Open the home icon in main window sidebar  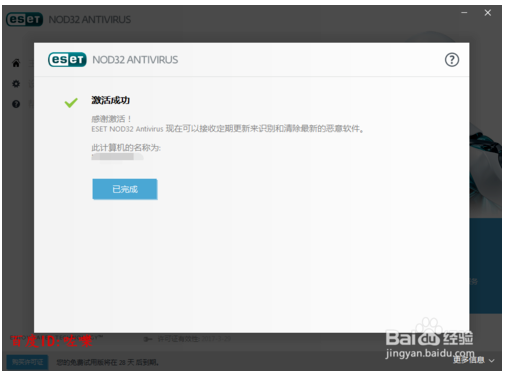[16, 63]
